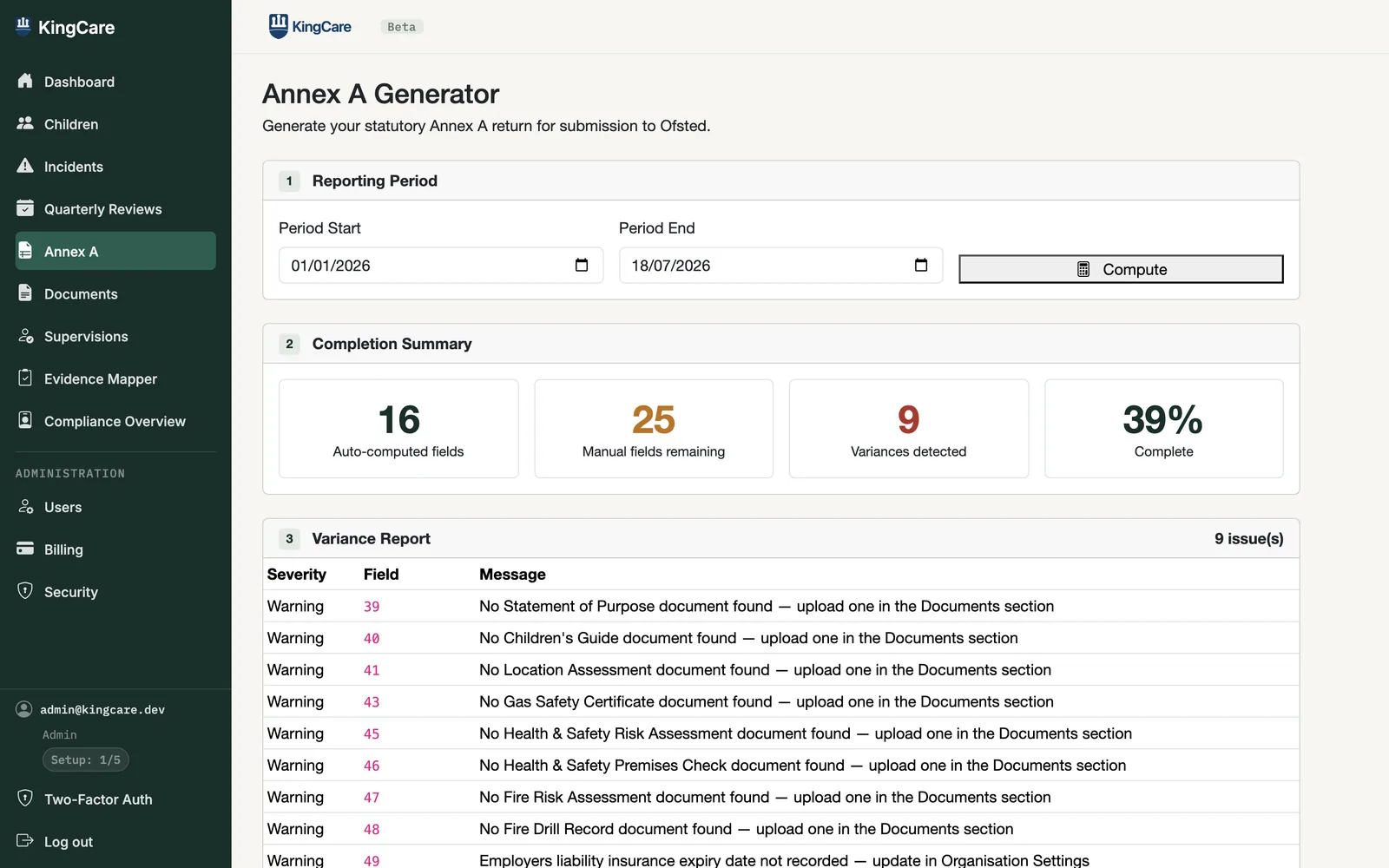
Task: Click the Completion Summary section heading
Action: (x=392, y=344)
